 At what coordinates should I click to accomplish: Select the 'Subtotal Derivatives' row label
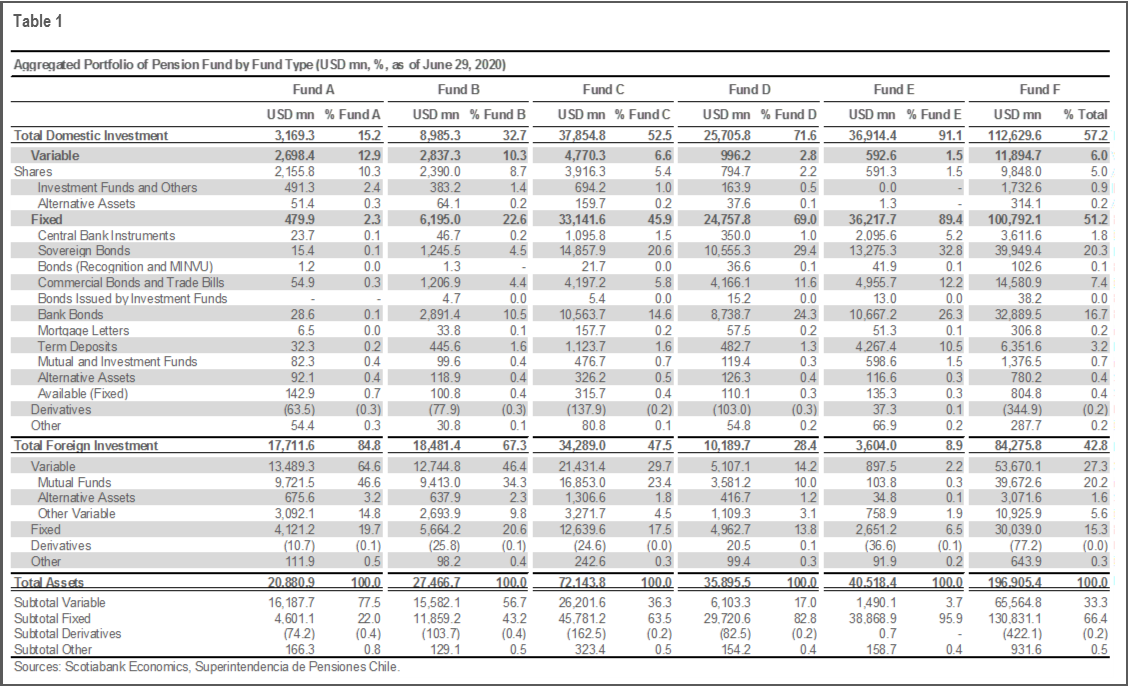click(x=67, y=634)
